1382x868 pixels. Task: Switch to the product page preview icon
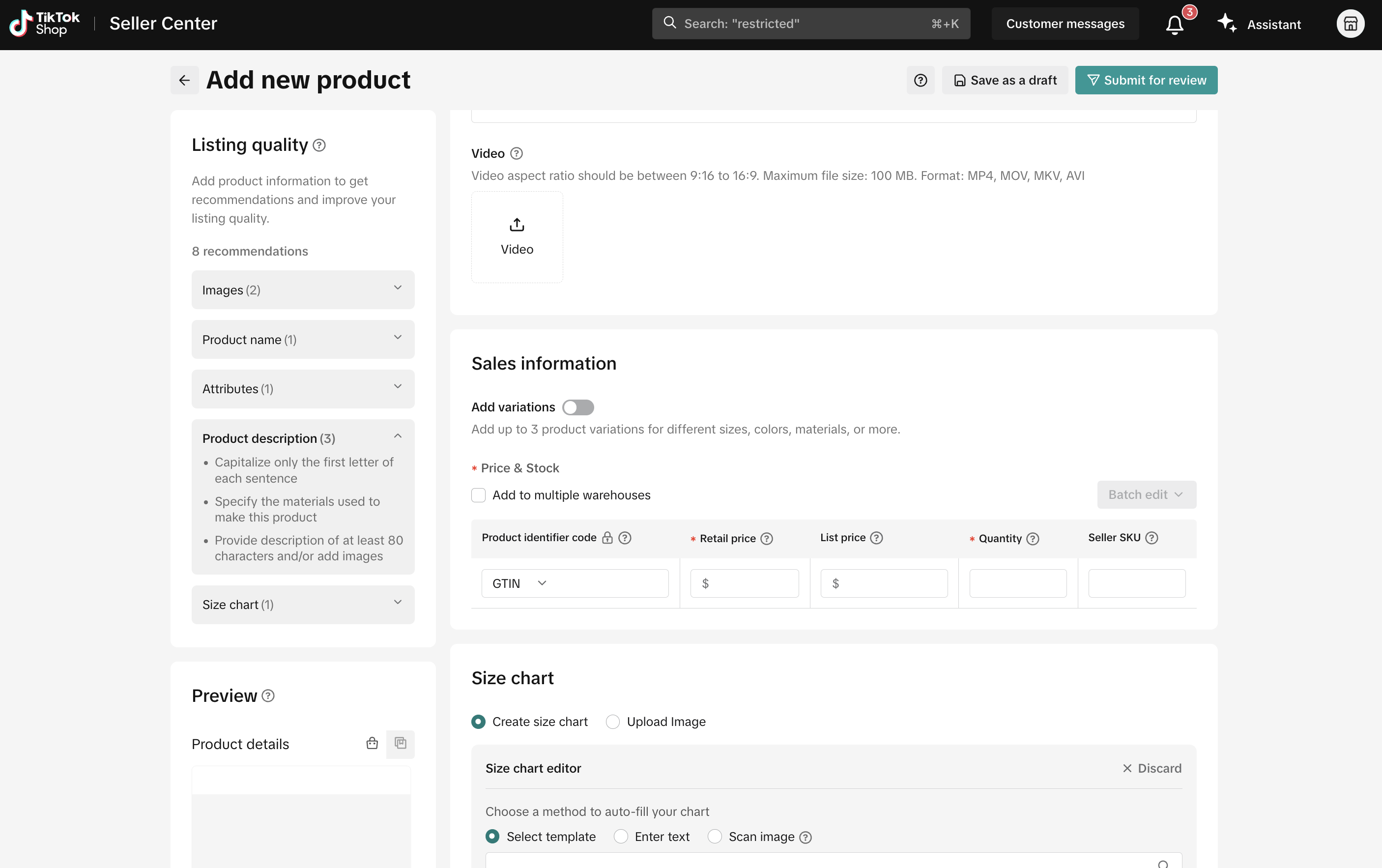pos(400,744)
